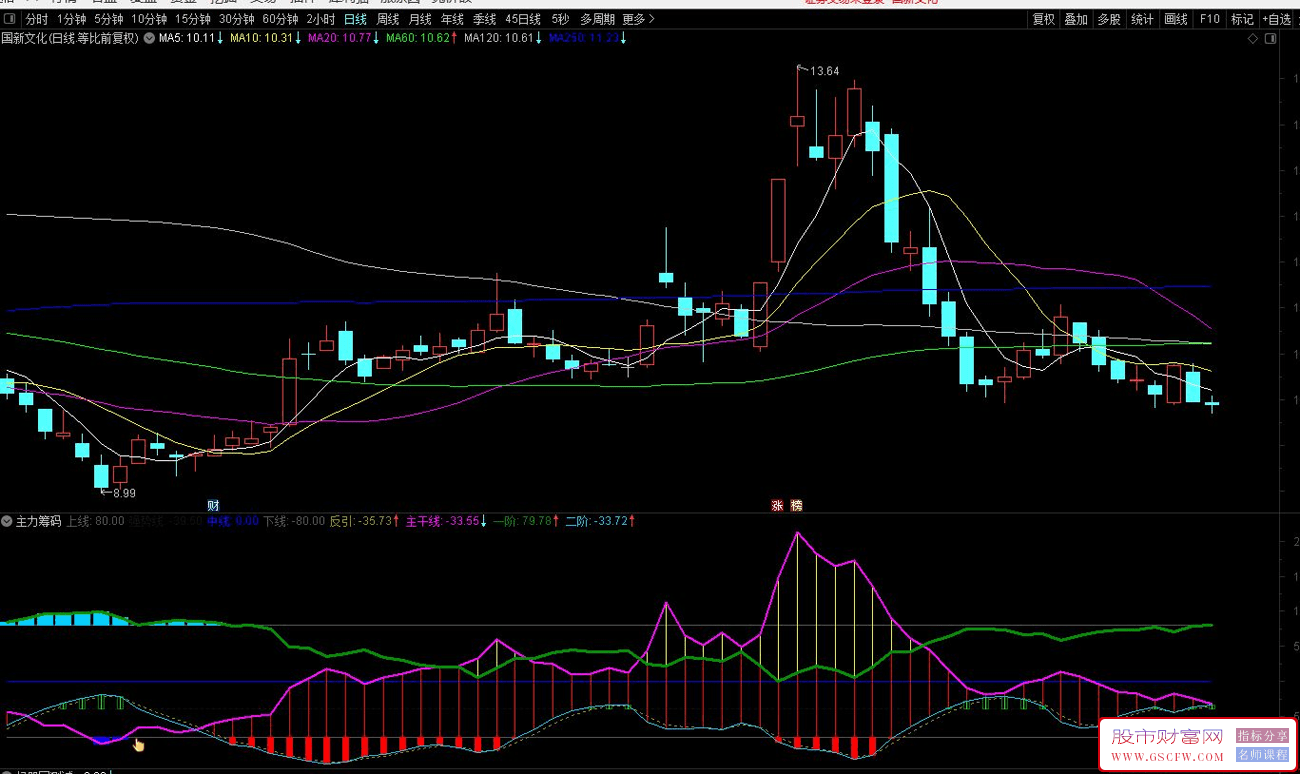The width and height of the screenshot is (1300, 774).
Task: Click the panel layout icon left of 分时
Action: 9,19
